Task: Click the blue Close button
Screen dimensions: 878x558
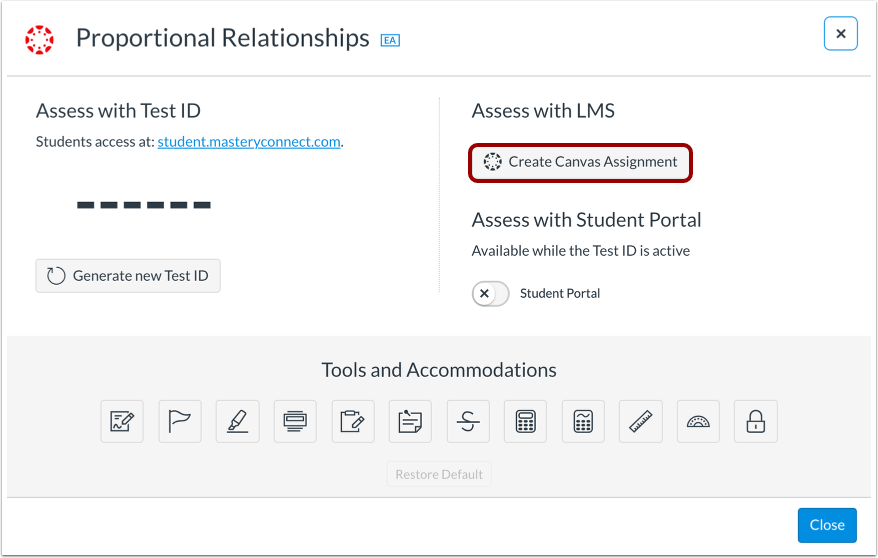Action: coord(827,525)
